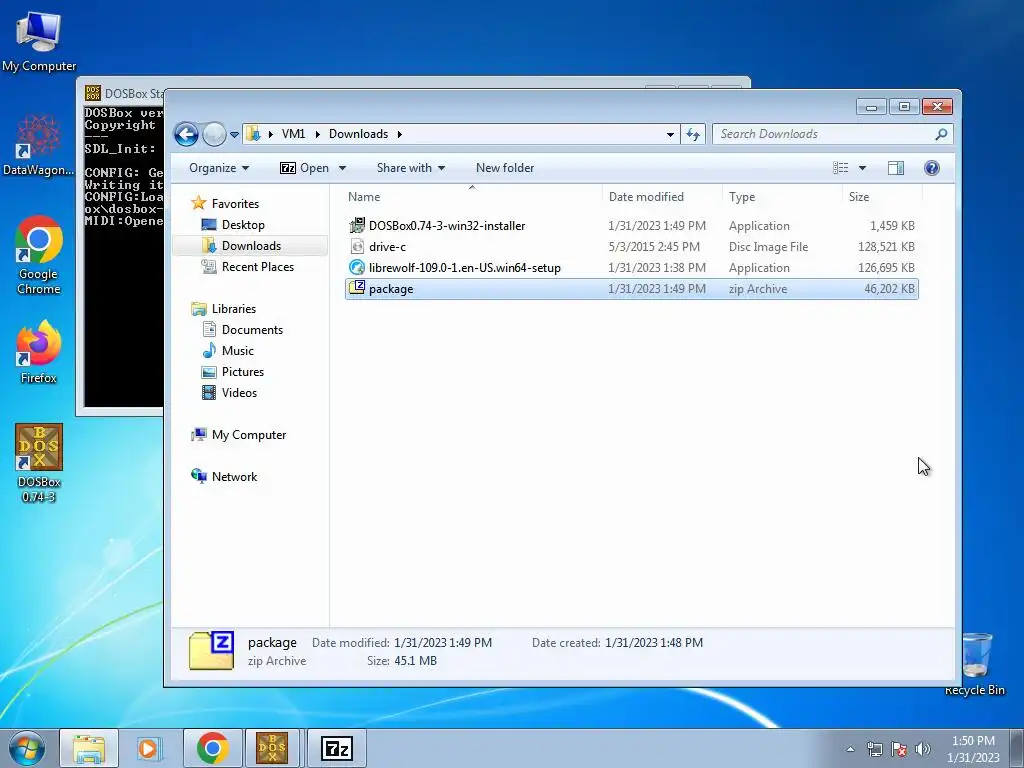Click the search magnifier icon
This screenshot has height=768, width=1024.
pos(940,134)
